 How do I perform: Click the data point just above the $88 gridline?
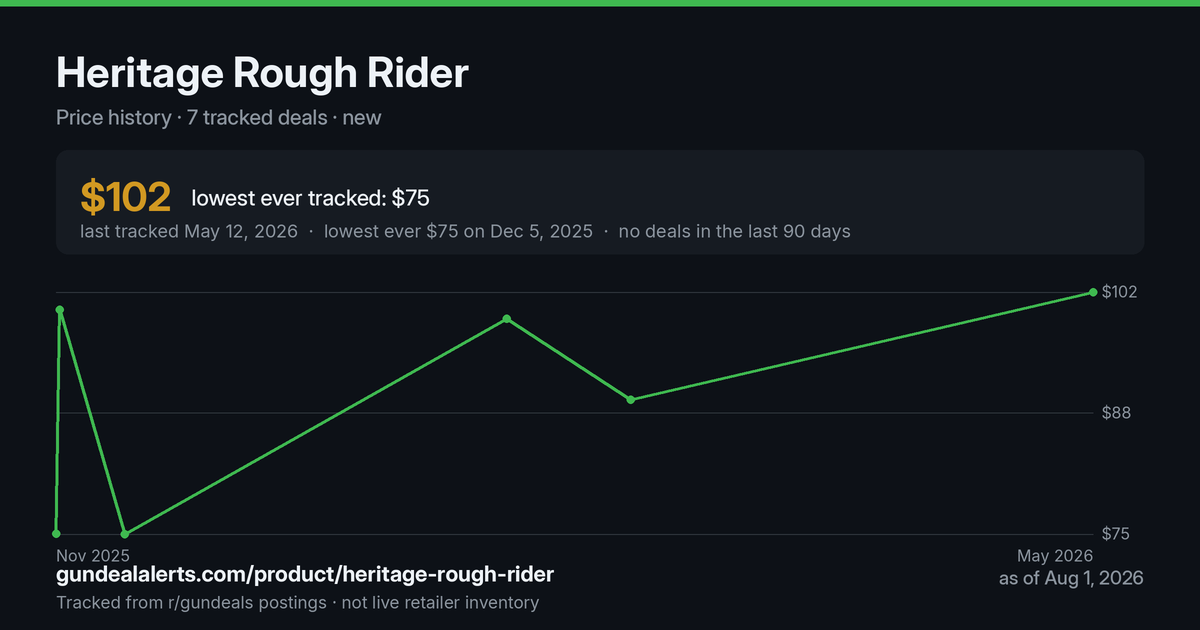(x=631, y=399)
